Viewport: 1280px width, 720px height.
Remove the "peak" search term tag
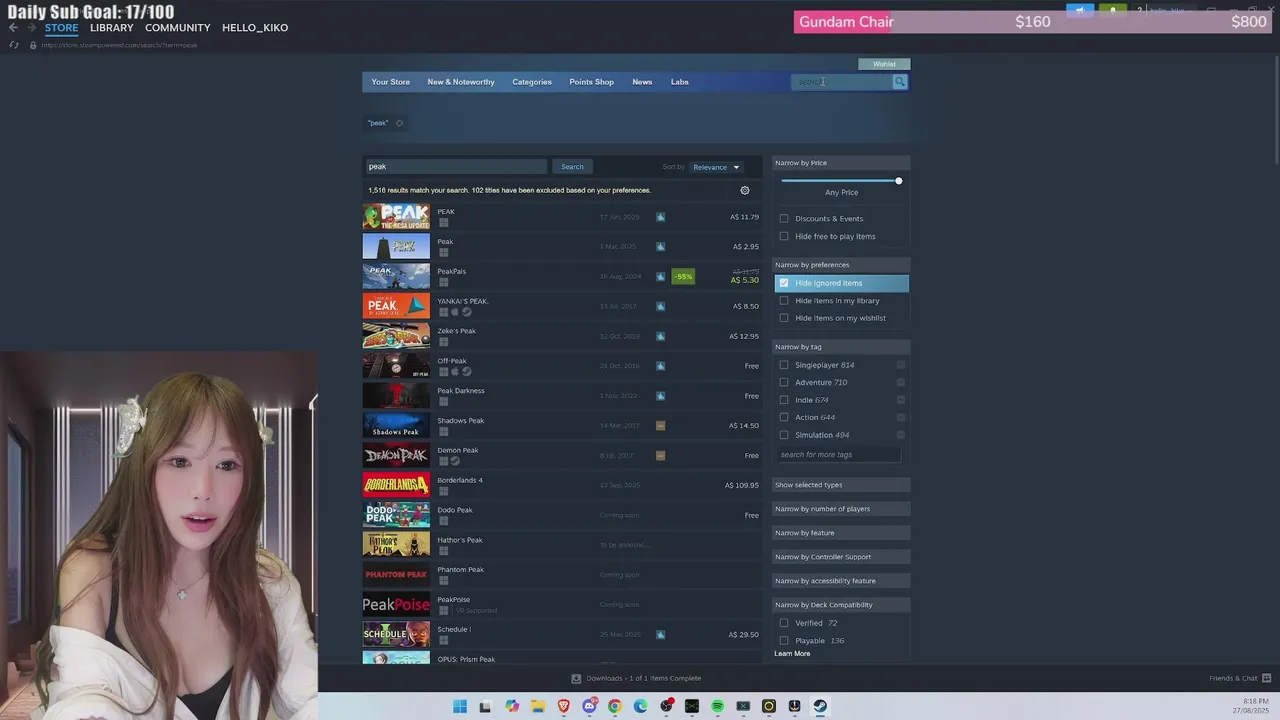399,123
